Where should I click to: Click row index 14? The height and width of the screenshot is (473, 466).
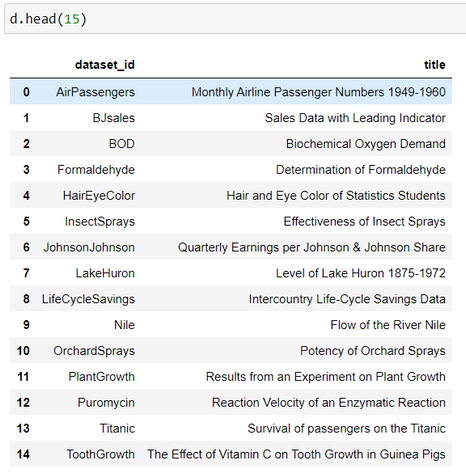click(23, 454)
